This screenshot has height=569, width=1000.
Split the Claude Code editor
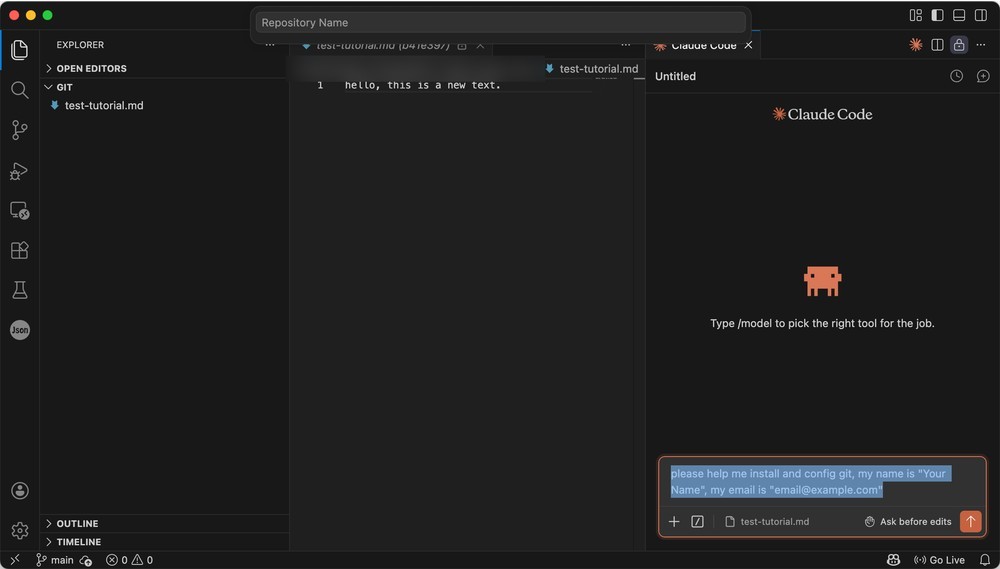coord(937,45)
